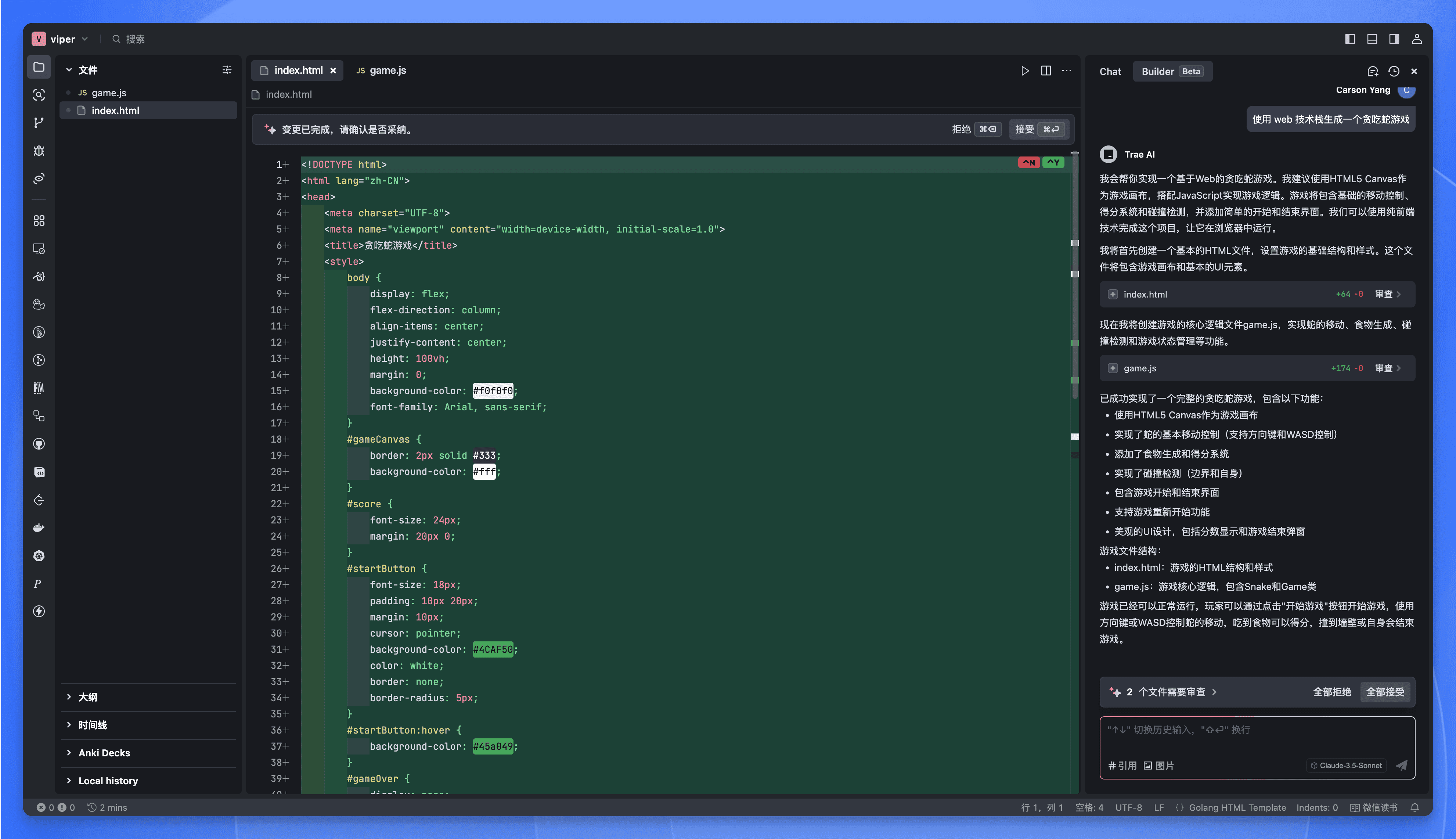Select the Run and Debug sidebar icon
The width and height of the screenshot is (1456, 839).
coord(39,150)
